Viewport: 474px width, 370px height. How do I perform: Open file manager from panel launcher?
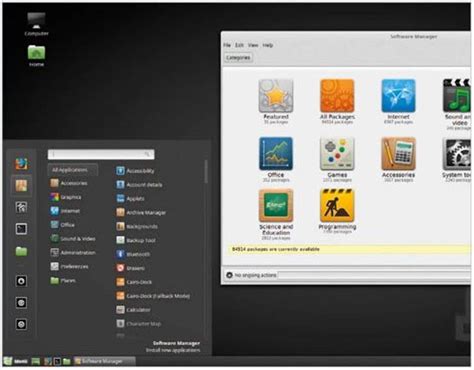click(67, 361)
